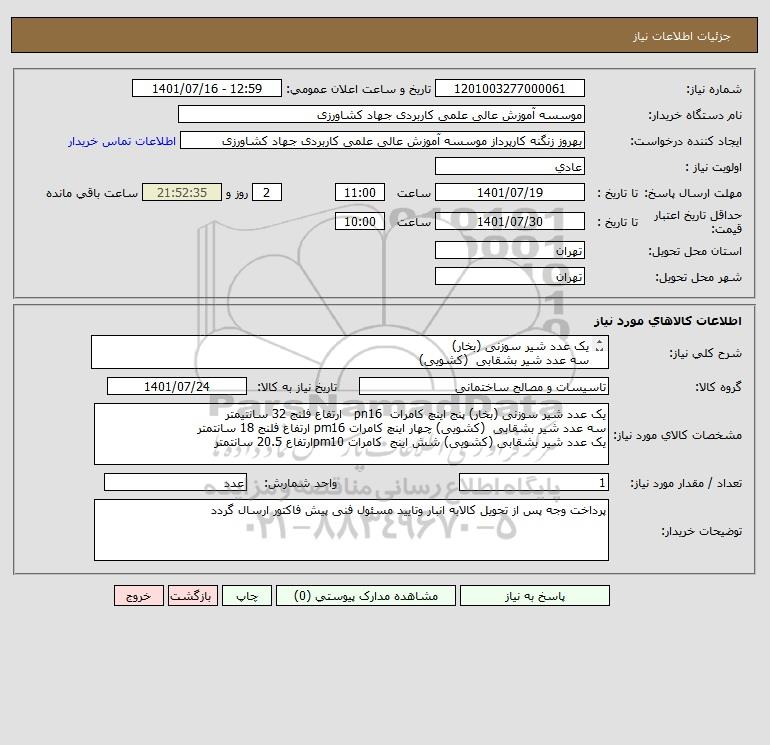Viewport: 770px width, 745px height.
Task: Click the 'اولویت نیاز :' label
Action: tap(714, 167)
